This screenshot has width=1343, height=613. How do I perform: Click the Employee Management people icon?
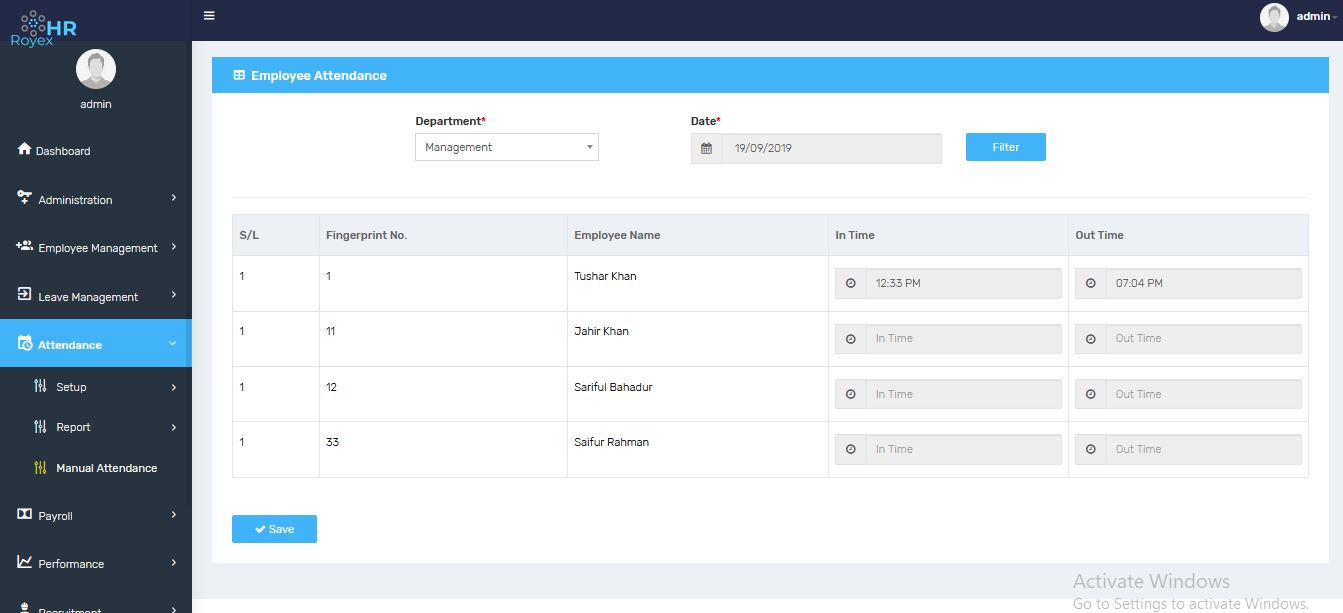click(25, 246)
